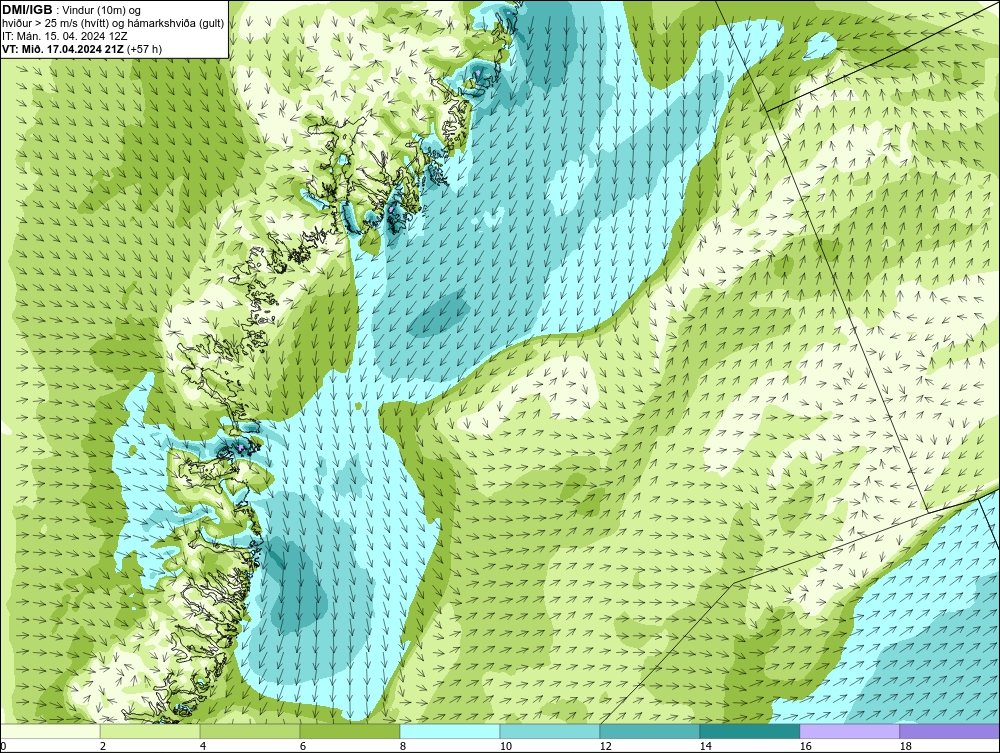Click the 16–18 m/s lavender legend swatch
Viewport: 1000px width, 753px height.
(x=849, y=731)
